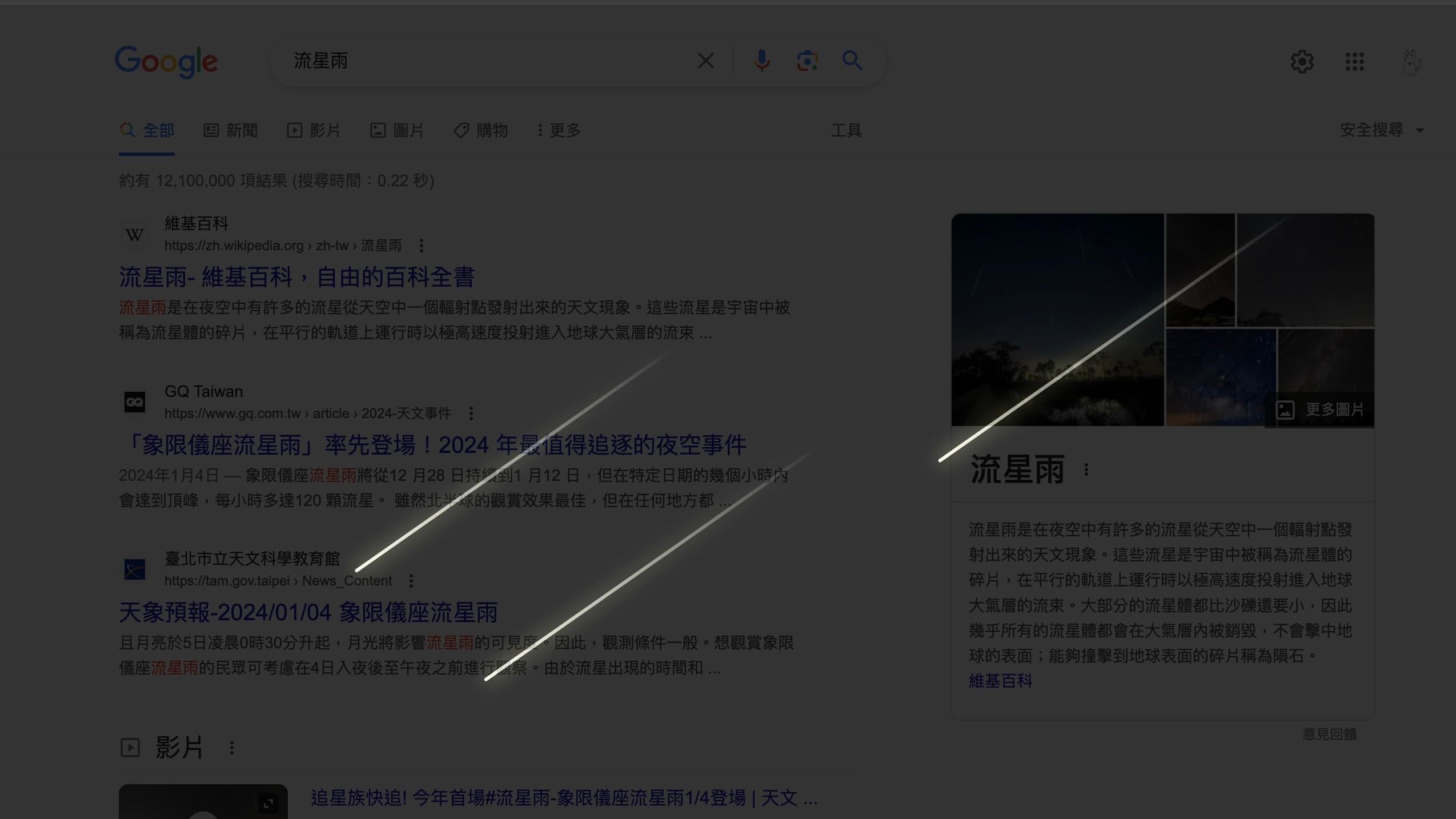The height and width of the screenshot is (819, 1456).
Task: Open options menu for GQ Taiwan result
Action: (471, 413)
